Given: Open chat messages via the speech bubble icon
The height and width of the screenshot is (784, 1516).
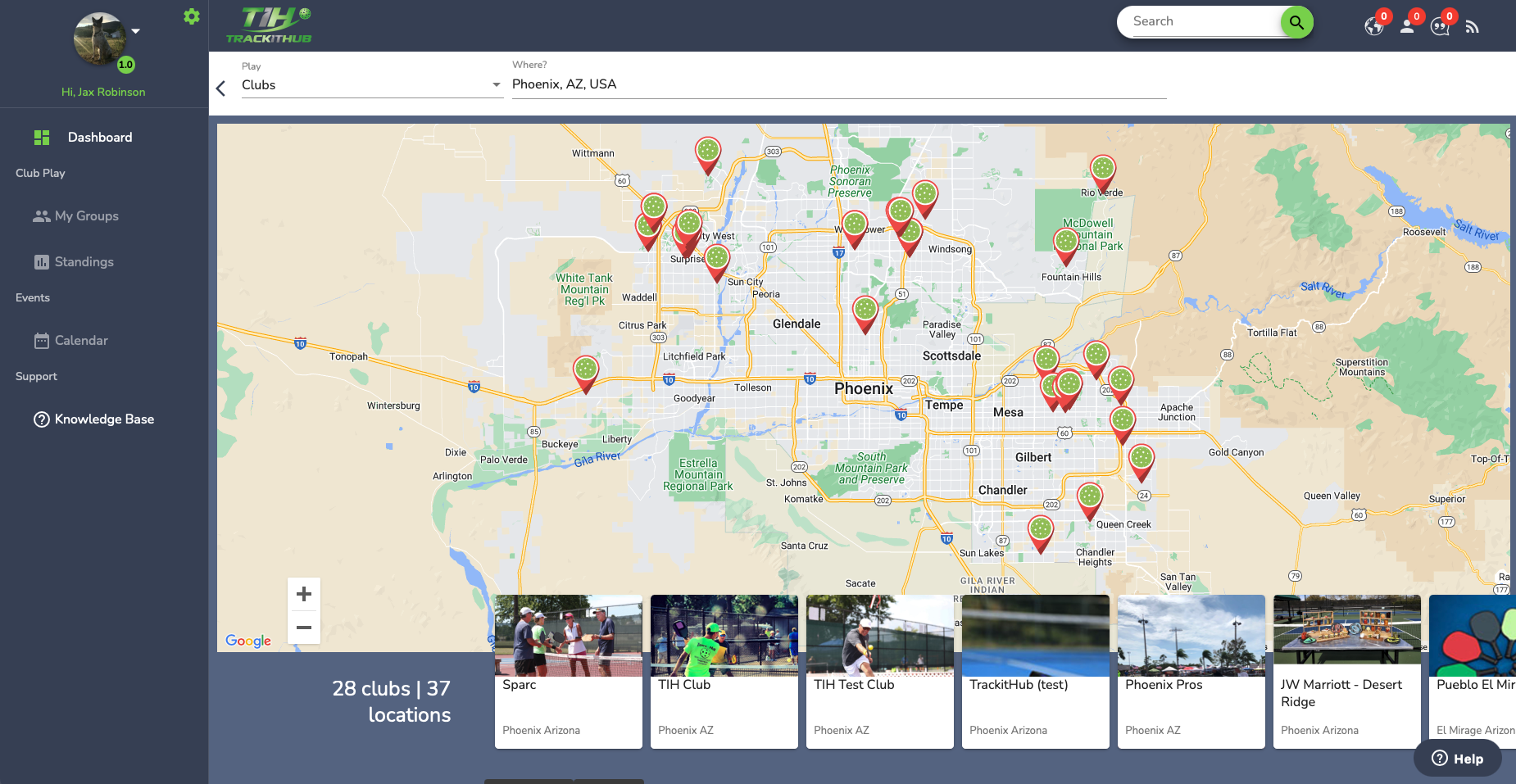Looking at the screenshot, I should (x=1440, y=25).
